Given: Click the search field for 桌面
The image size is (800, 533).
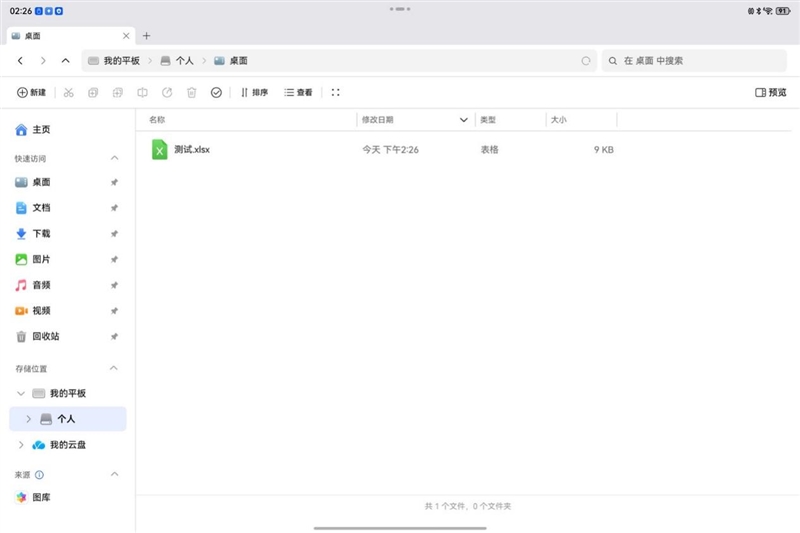Looking at the screenshot, I should click(x=700, y=61).
